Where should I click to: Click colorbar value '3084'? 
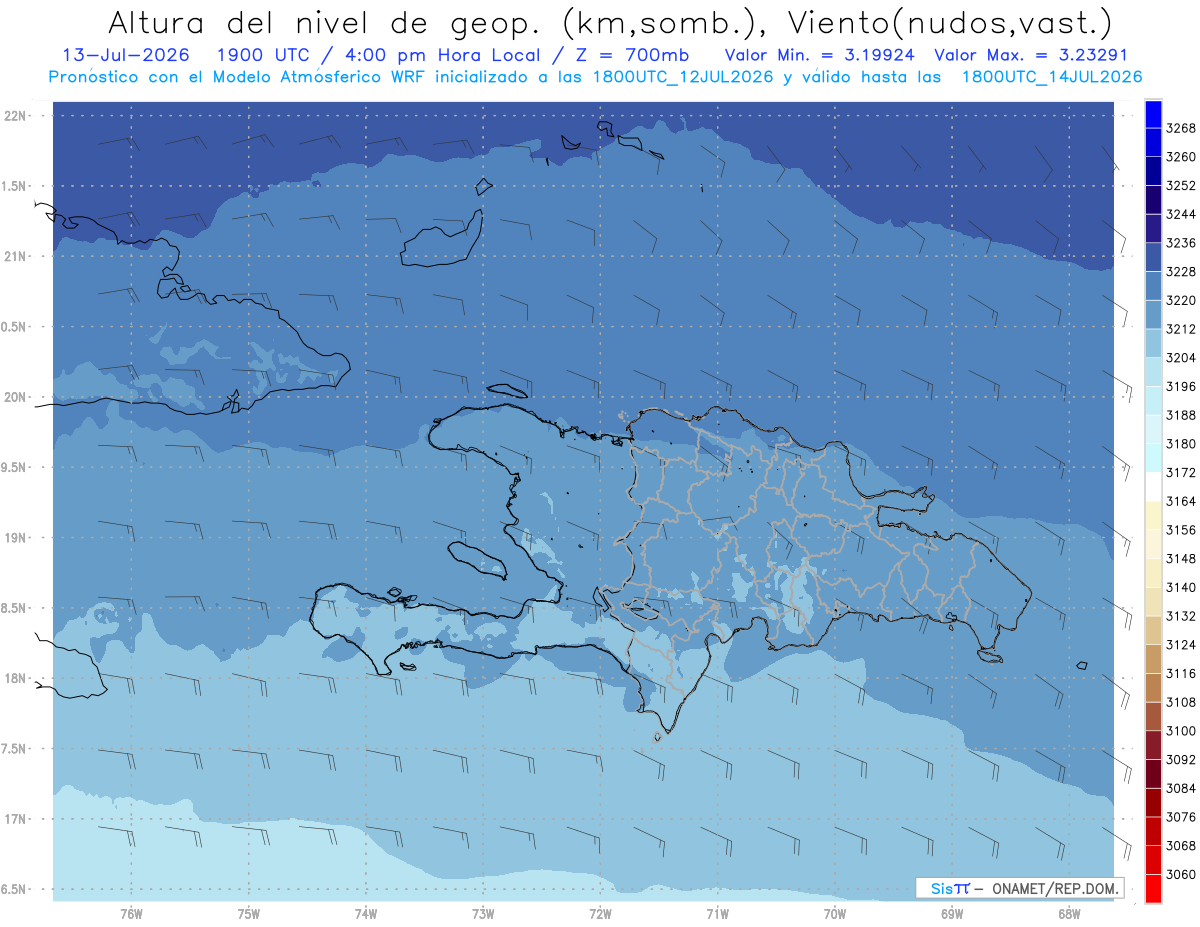pos(1181,789)
